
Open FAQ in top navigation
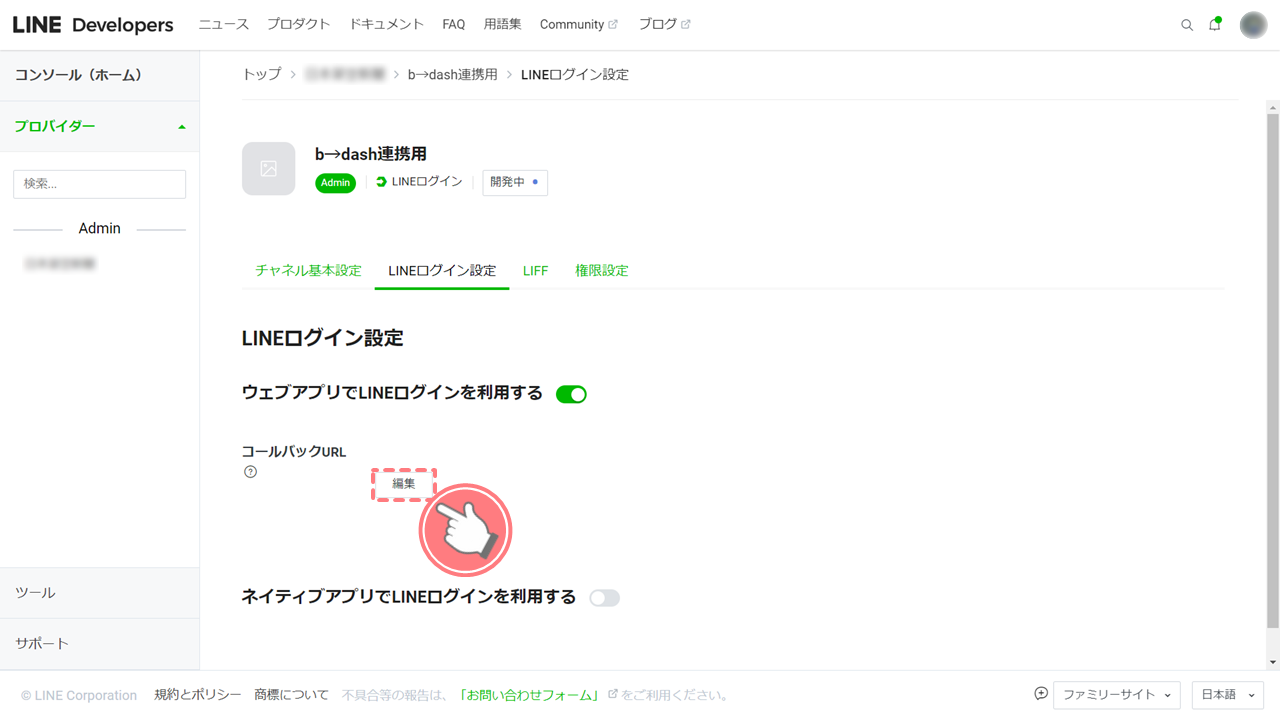(x=454, y=24)
